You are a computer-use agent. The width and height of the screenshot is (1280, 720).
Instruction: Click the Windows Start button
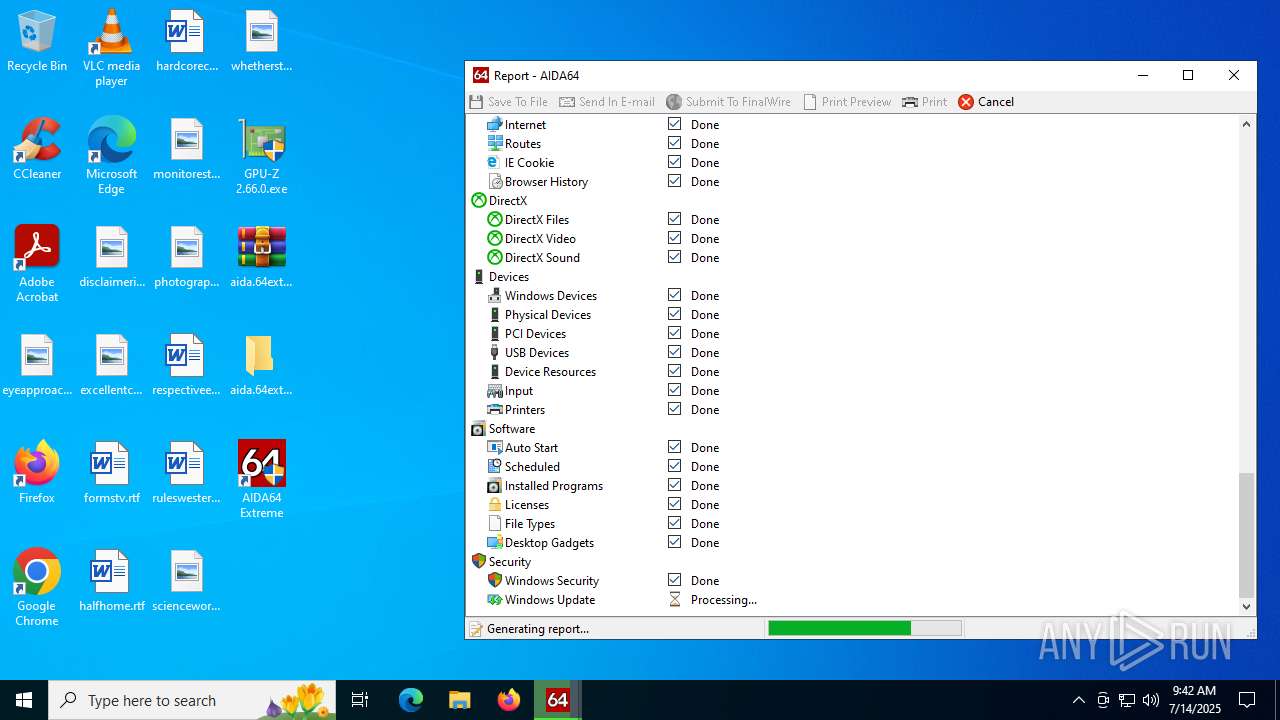tap(24, 700)
